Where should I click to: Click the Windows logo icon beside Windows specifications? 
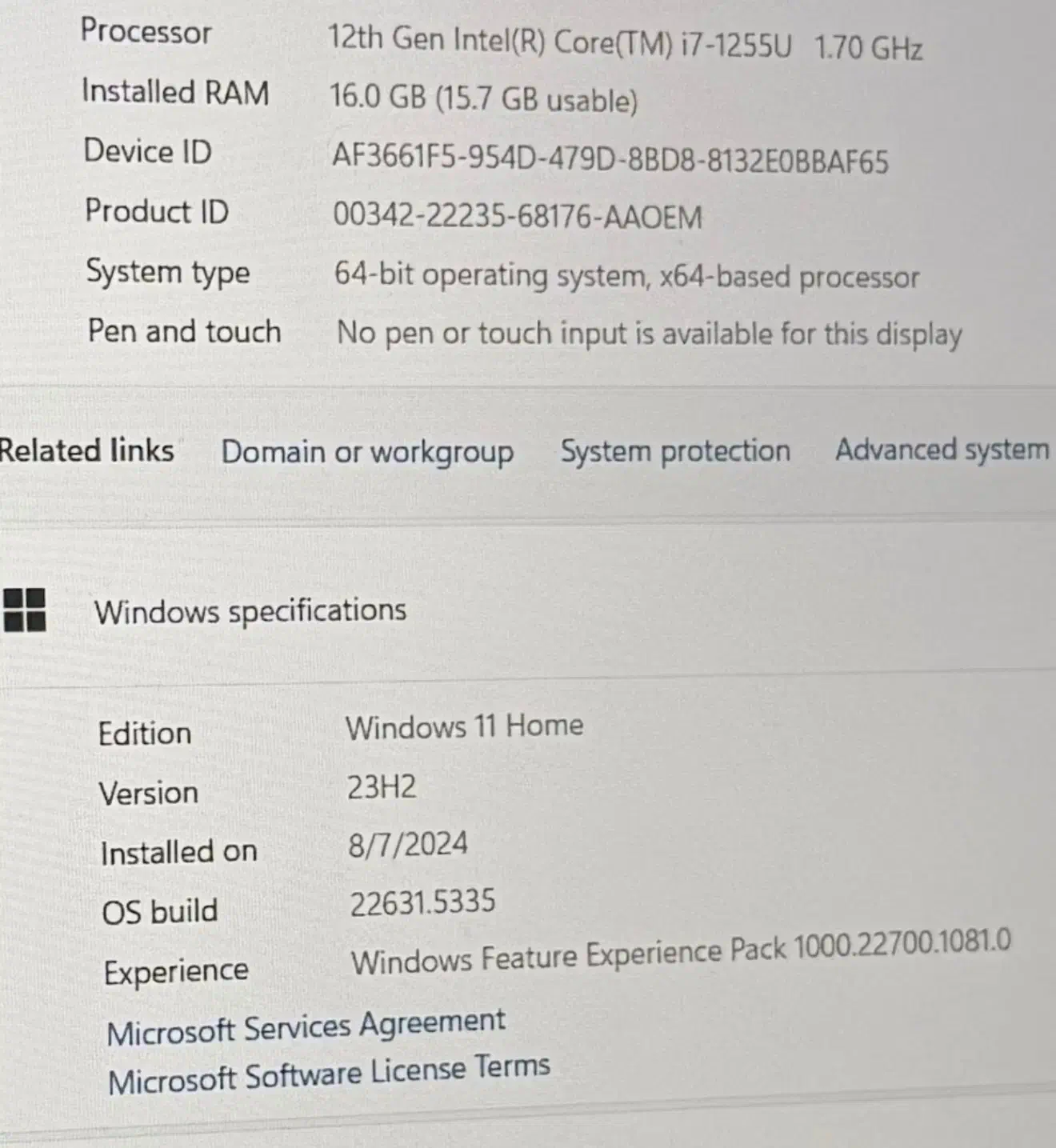tap(24, 610)
